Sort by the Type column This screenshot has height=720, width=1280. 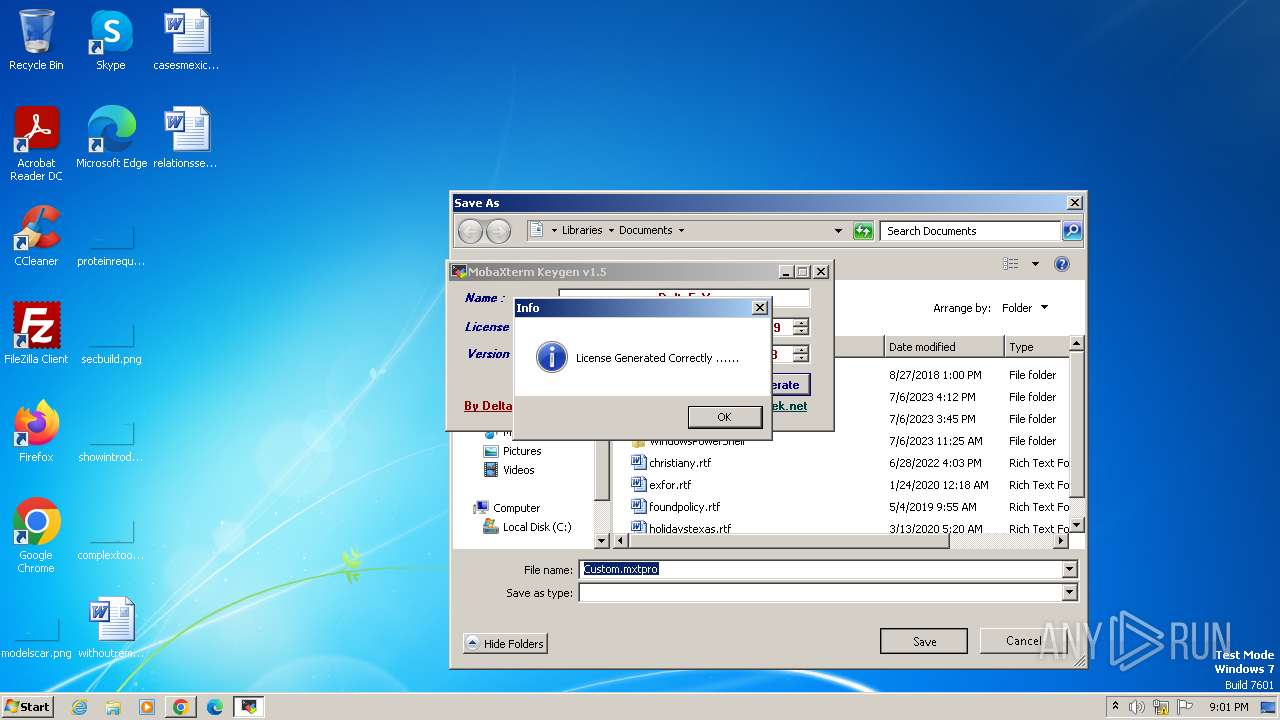[1036, 347]
